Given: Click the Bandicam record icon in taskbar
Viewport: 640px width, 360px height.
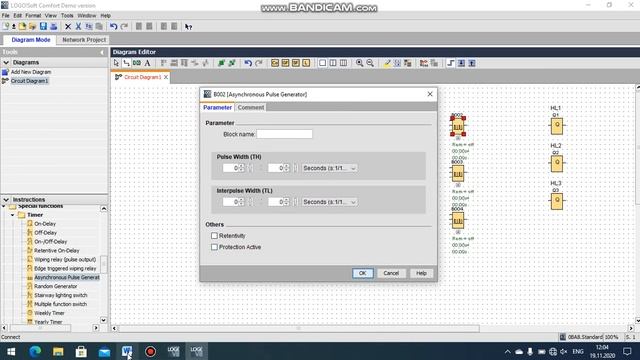Looking at the screenshot, I should [150, 351].
